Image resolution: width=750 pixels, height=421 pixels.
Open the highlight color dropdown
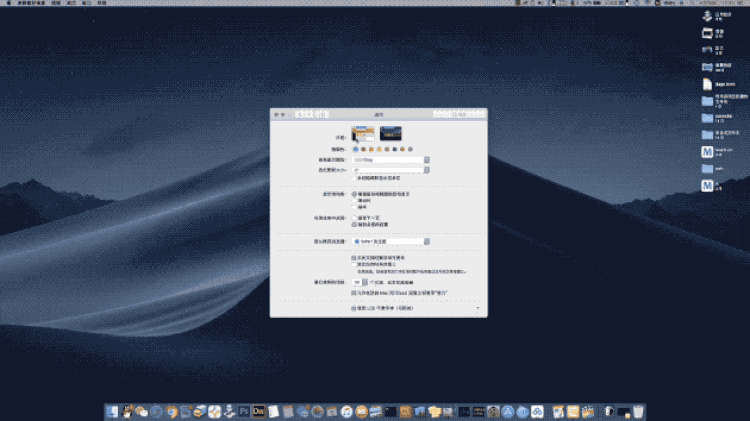coord(391,160)
